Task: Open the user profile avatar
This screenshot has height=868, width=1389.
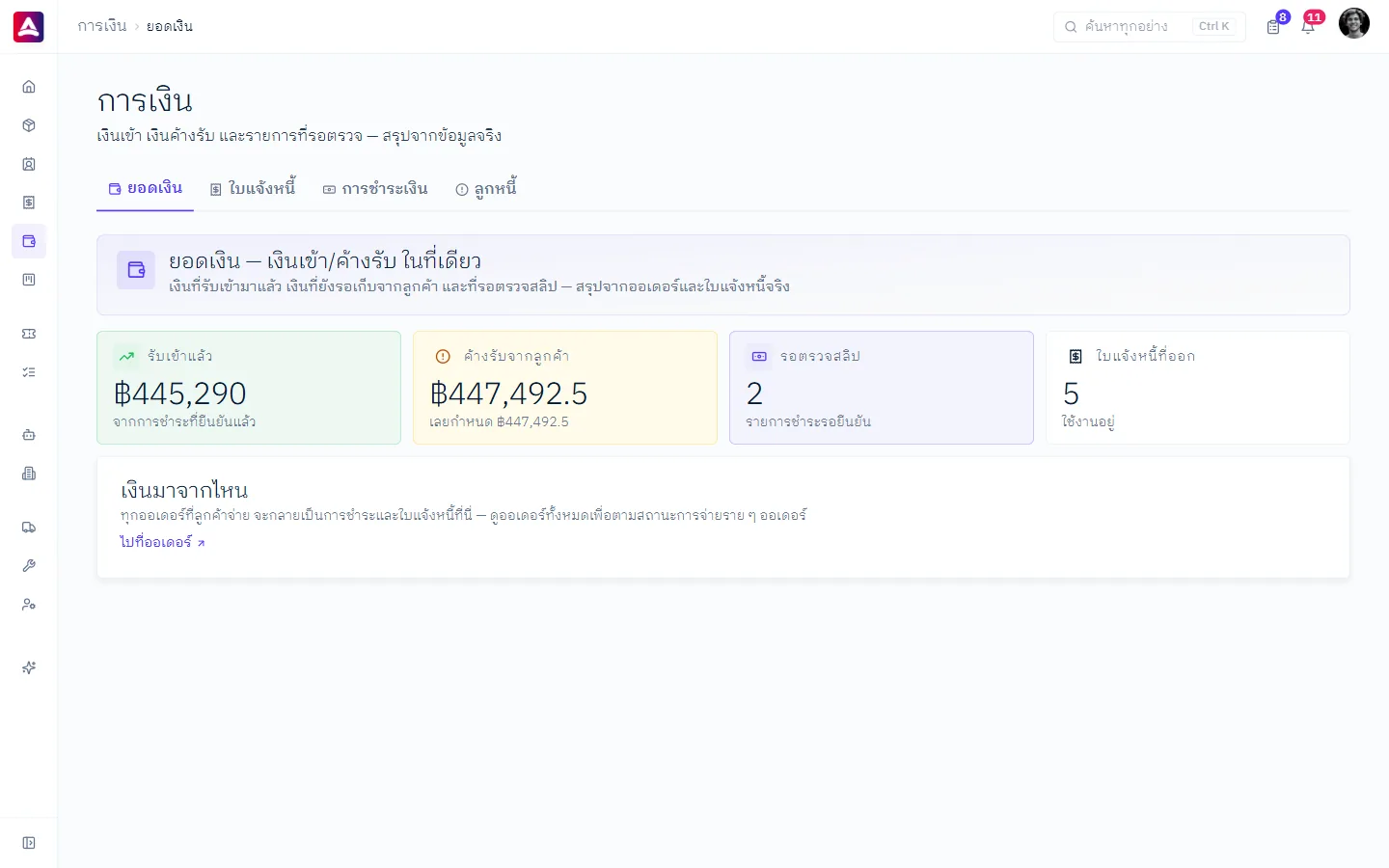Action: click(x=1354, y=23)
